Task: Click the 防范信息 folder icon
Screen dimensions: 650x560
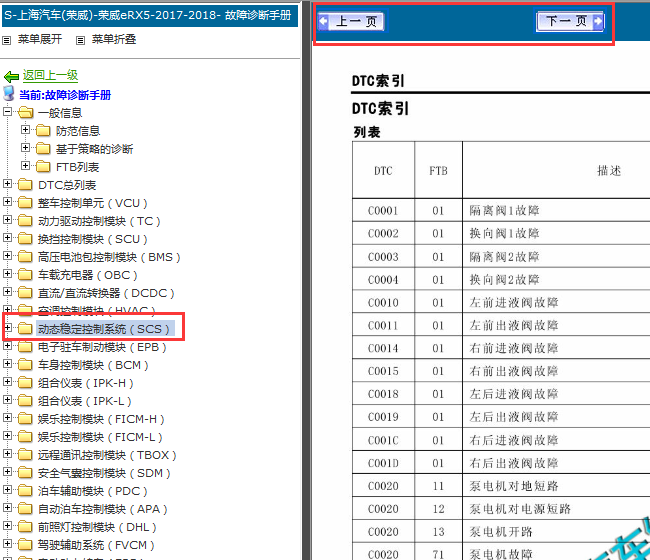Action: [x=43, y=131]
